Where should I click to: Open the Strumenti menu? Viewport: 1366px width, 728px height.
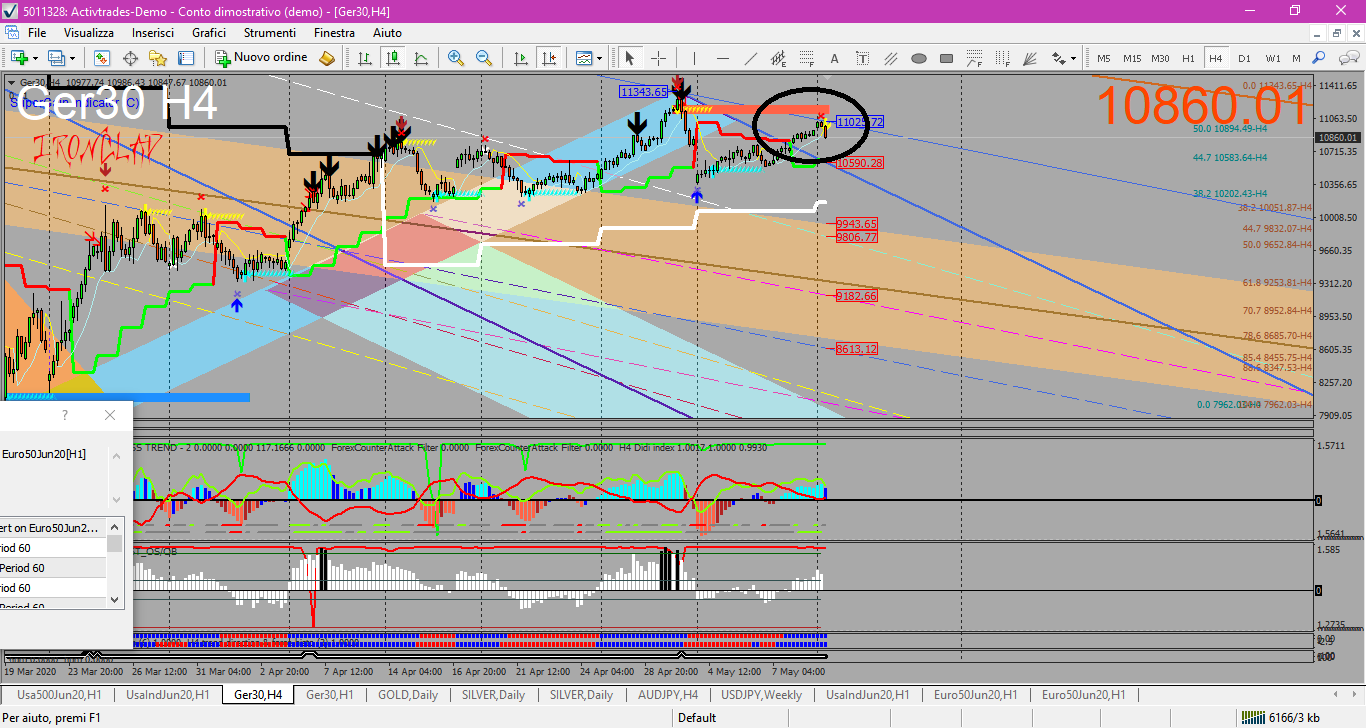tap(269, 33)
